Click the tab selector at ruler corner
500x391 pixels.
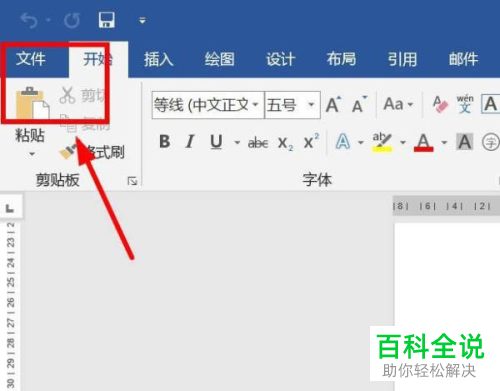click(x=10, y=209)
